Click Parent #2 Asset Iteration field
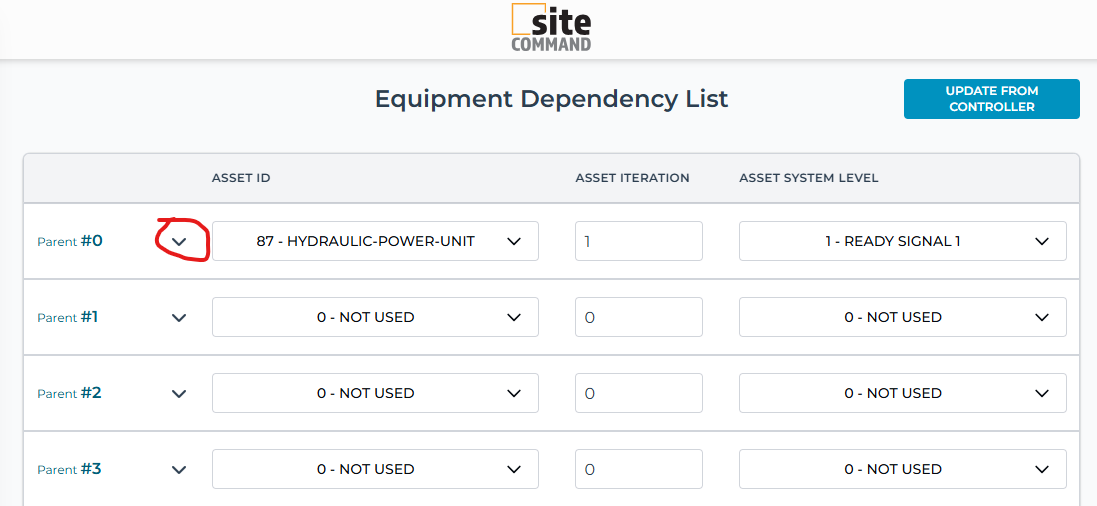 coord(638,393)
